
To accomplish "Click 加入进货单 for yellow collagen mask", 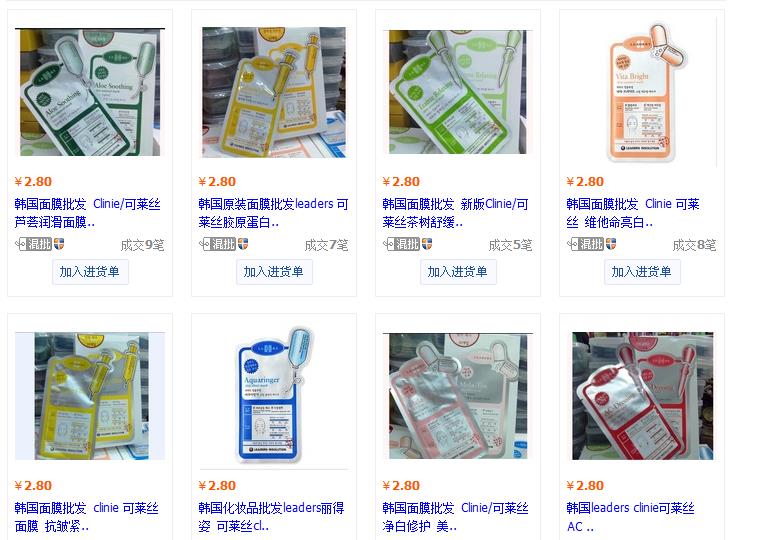I will pos(274,272).
